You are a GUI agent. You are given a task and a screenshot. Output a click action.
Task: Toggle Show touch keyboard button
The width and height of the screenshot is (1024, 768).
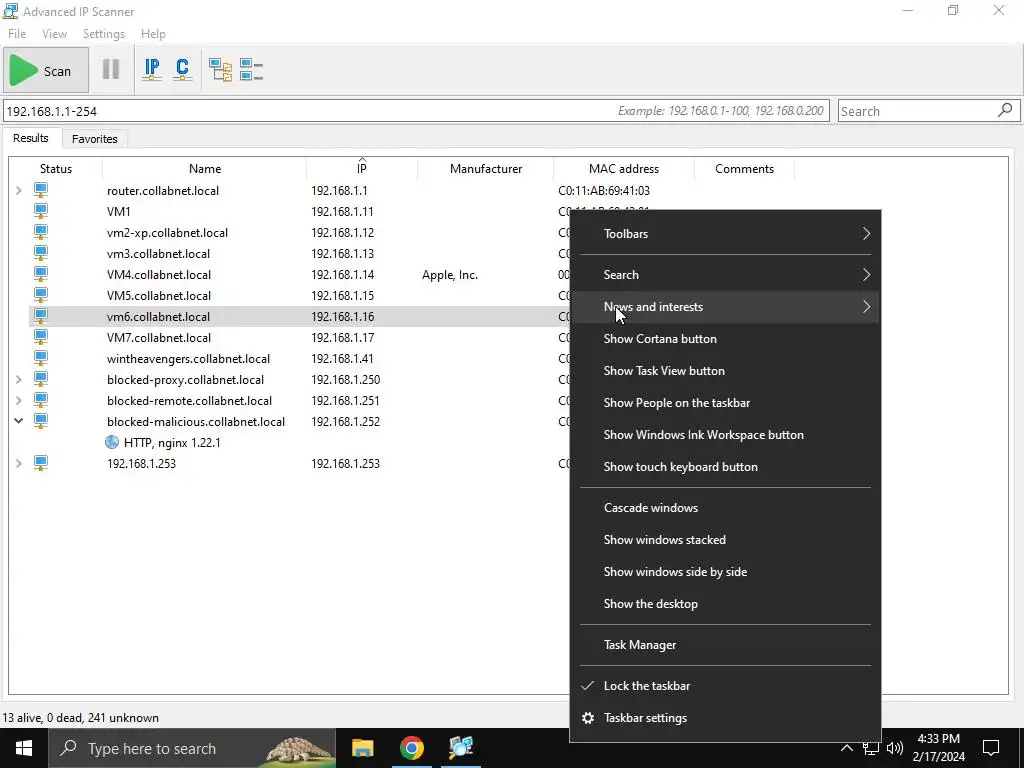coord(725,466)
